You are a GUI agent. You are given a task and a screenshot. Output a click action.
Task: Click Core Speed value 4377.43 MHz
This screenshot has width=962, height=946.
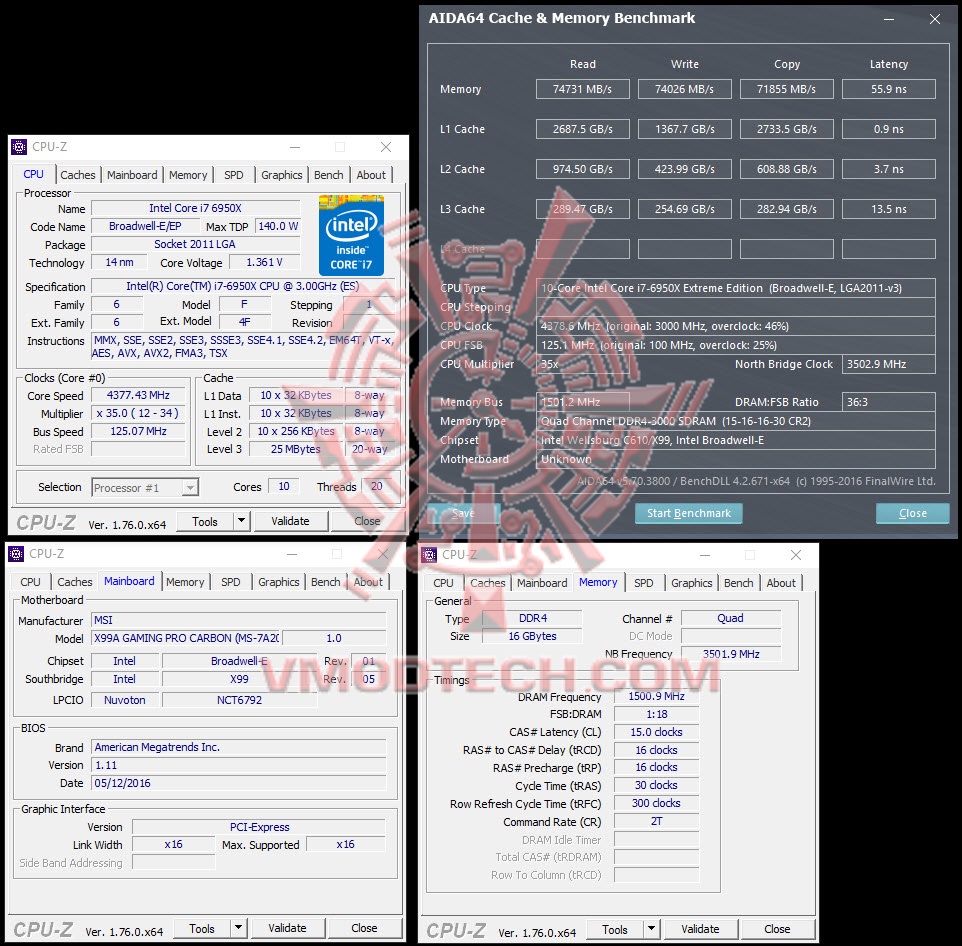(138, 396)
